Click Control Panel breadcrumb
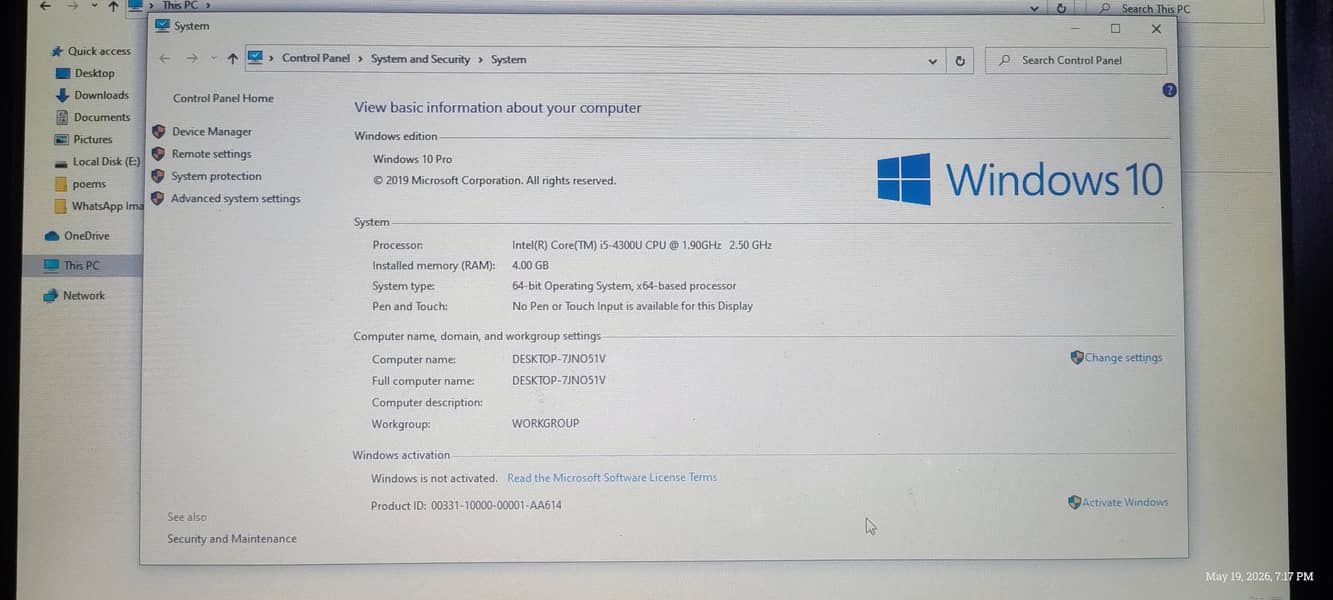The image size is (1333, 600). coord(316,58)
